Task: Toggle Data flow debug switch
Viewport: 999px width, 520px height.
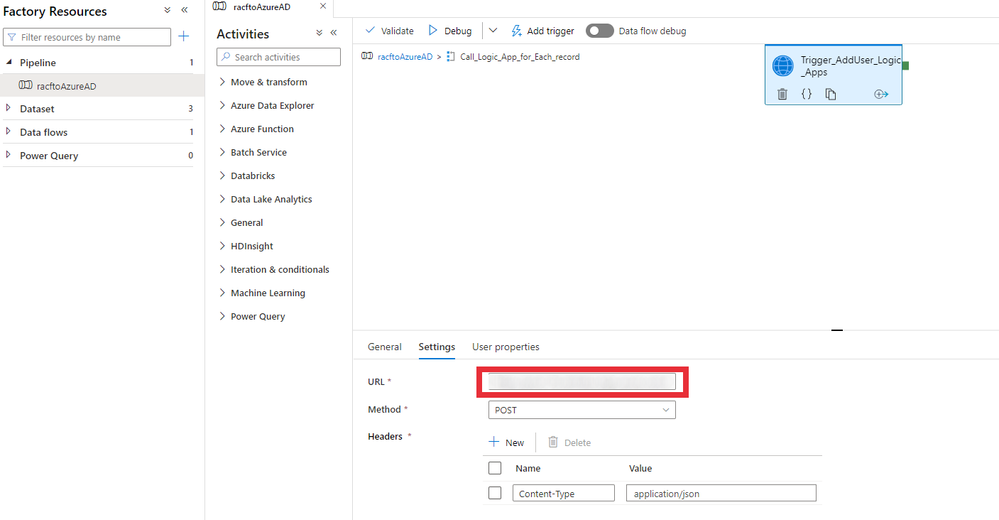Action: (x=600, y=31)
